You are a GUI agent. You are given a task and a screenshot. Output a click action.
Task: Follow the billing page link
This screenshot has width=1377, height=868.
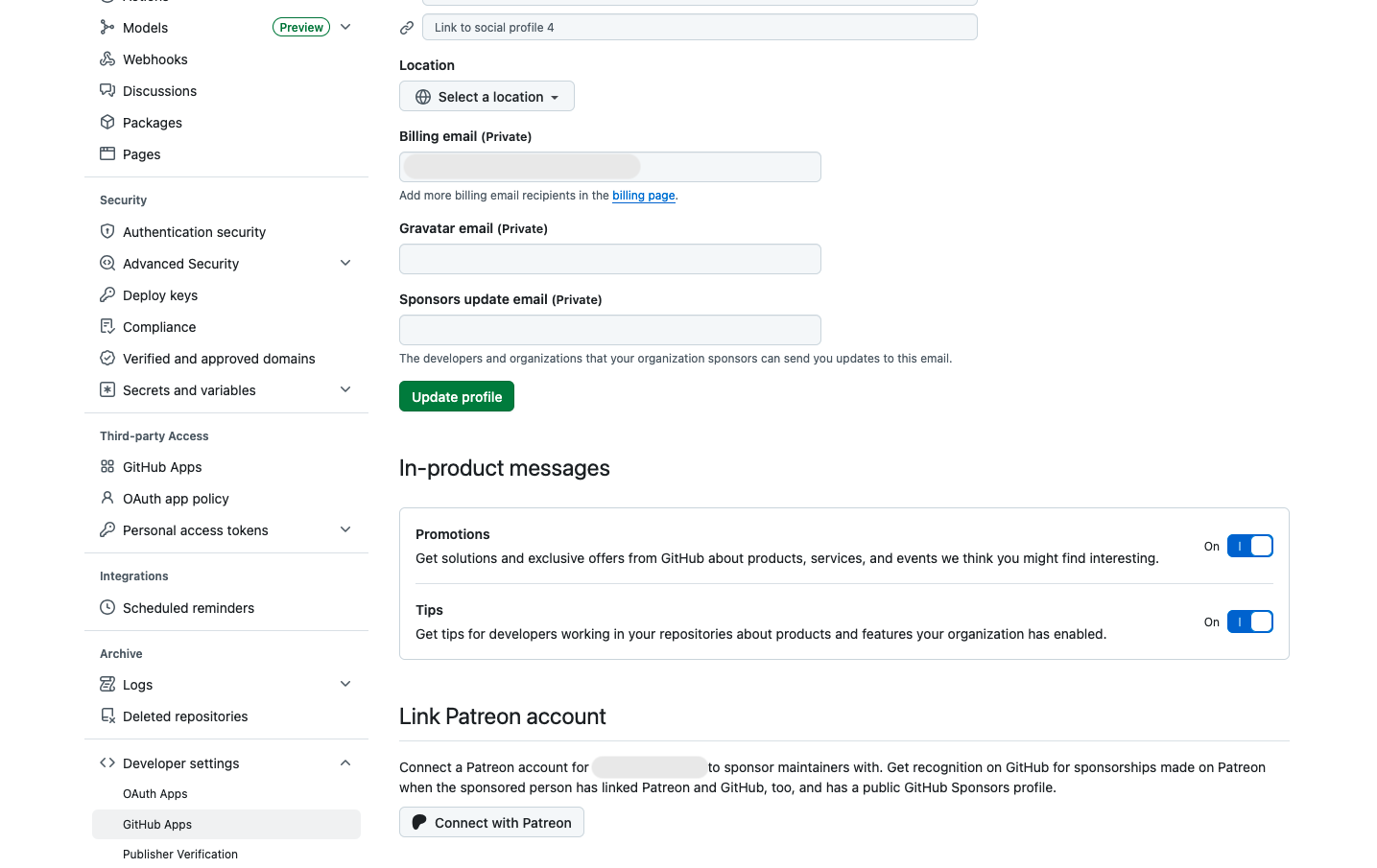[x=644, y=196]
